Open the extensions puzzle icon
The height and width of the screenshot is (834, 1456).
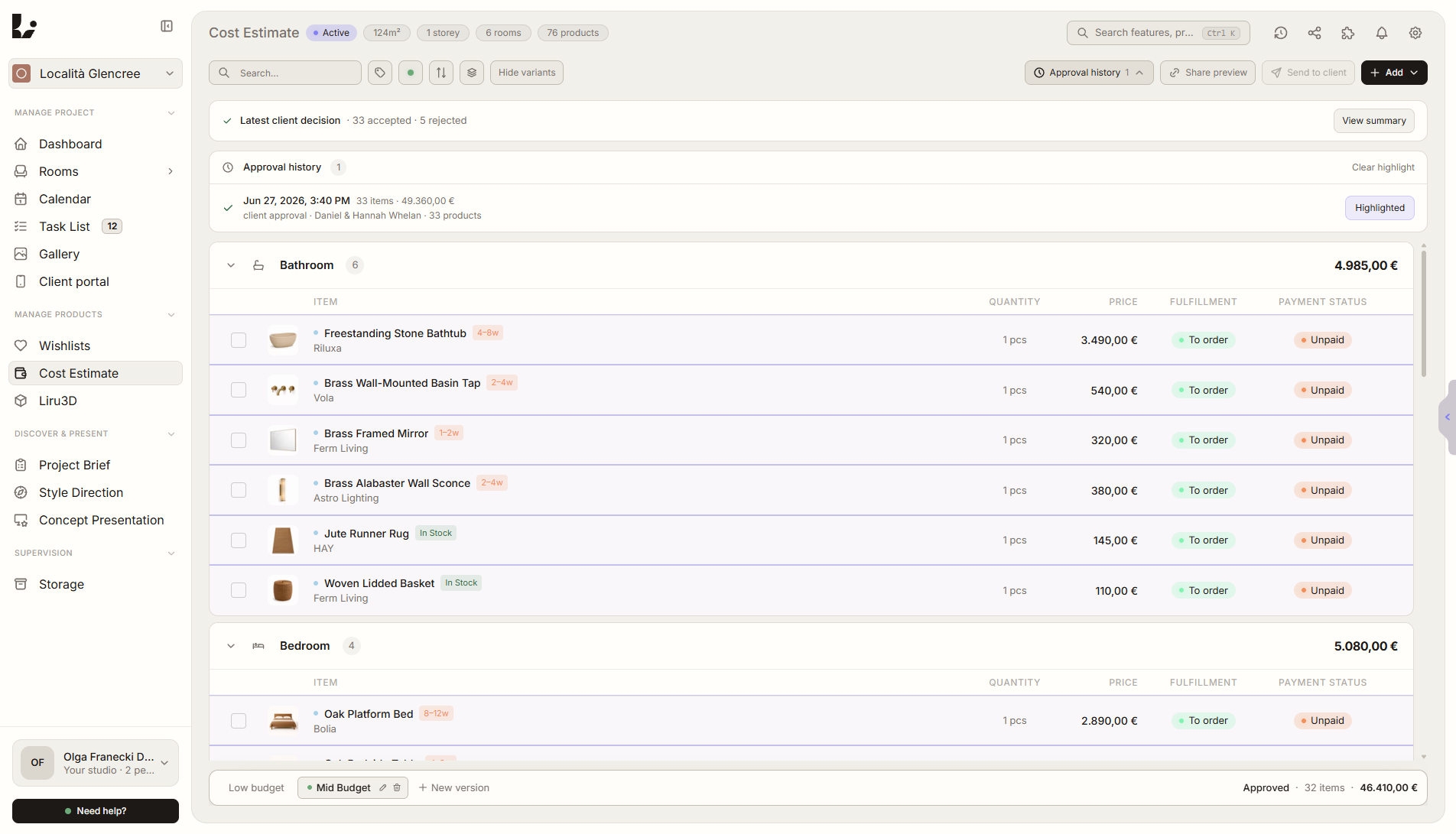tap(1348, 33)
